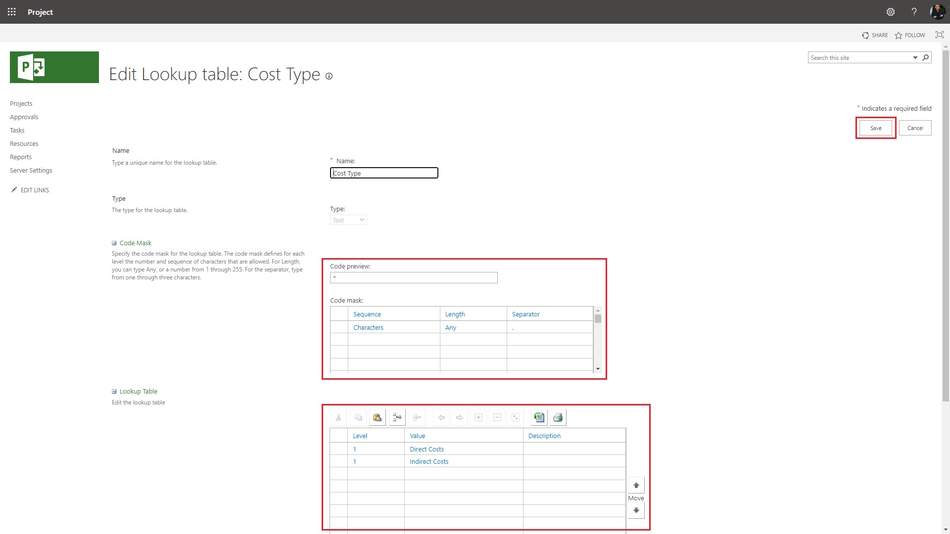Open Reports in the side navigation
The image size is (950, 534).
[21, 157]
